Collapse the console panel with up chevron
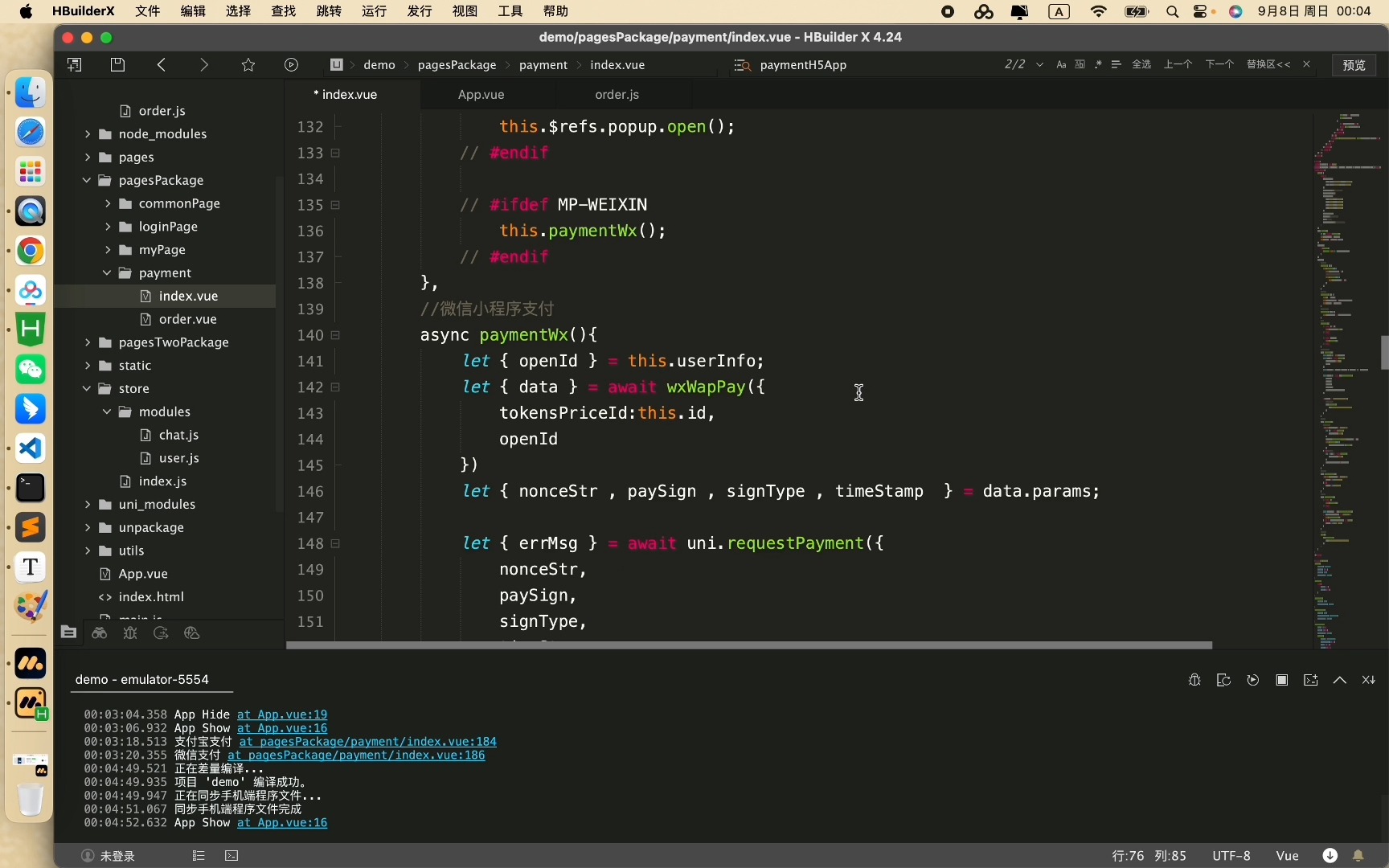Image resolution: width=1389 pixels, height=868 pixels. click(x=1340, y=680)
